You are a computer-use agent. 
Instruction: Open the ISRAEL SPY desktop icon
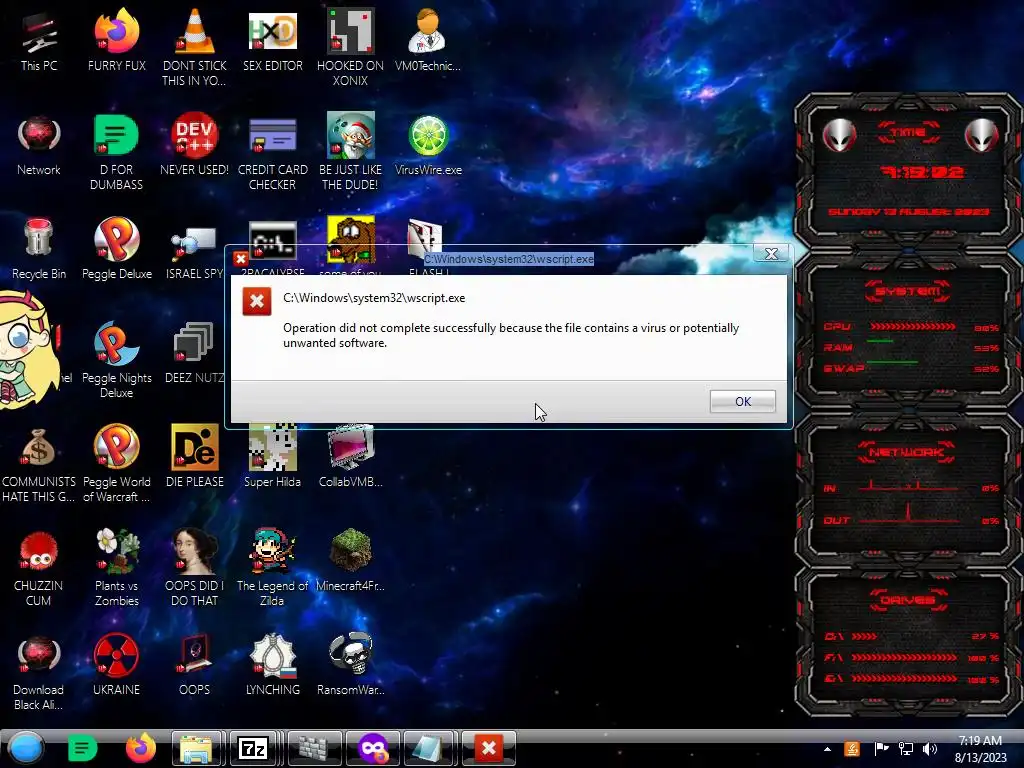pos(194,253)
